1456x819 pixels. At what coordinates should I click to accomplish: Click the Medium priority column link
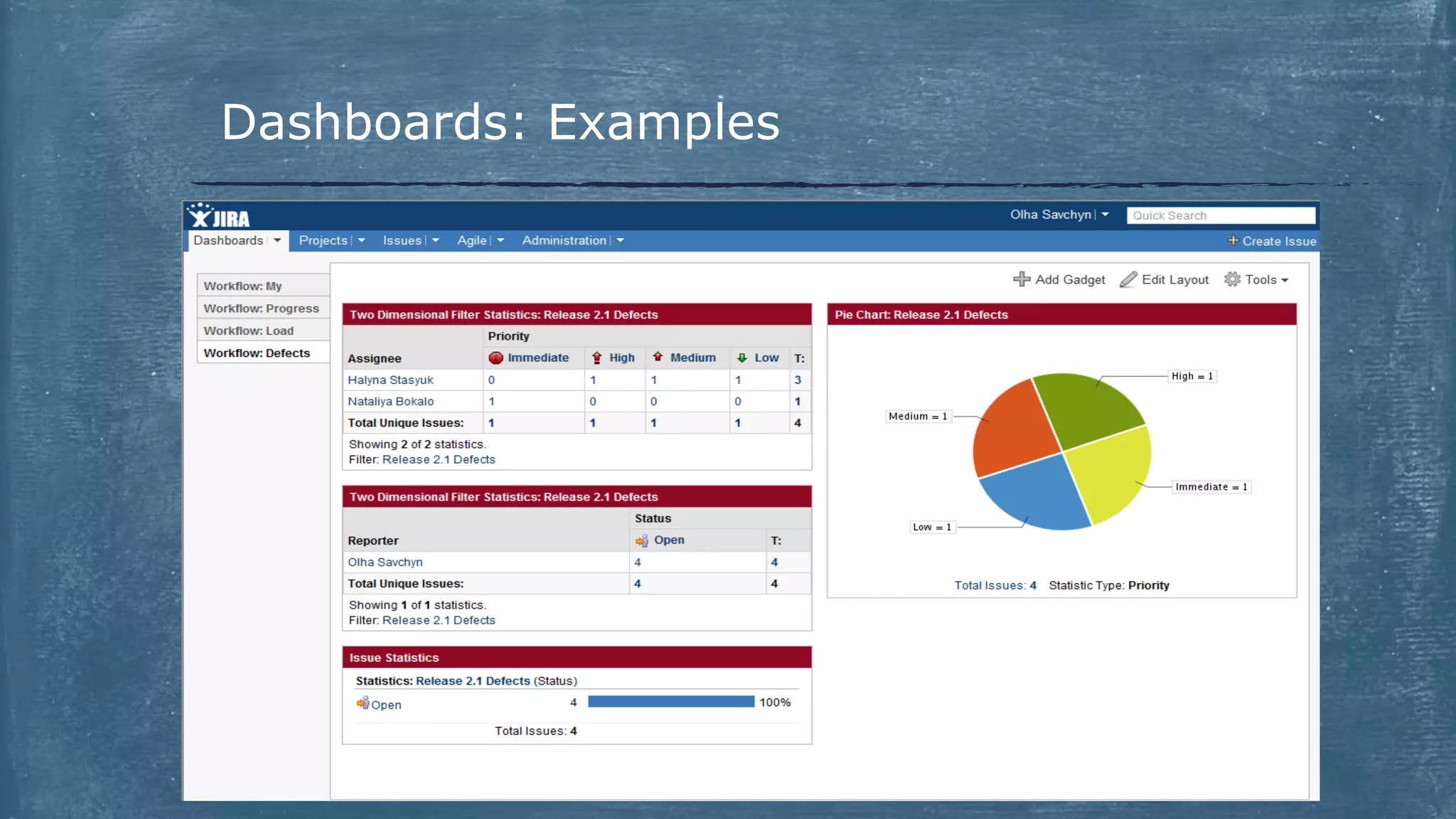coord(693,358)
